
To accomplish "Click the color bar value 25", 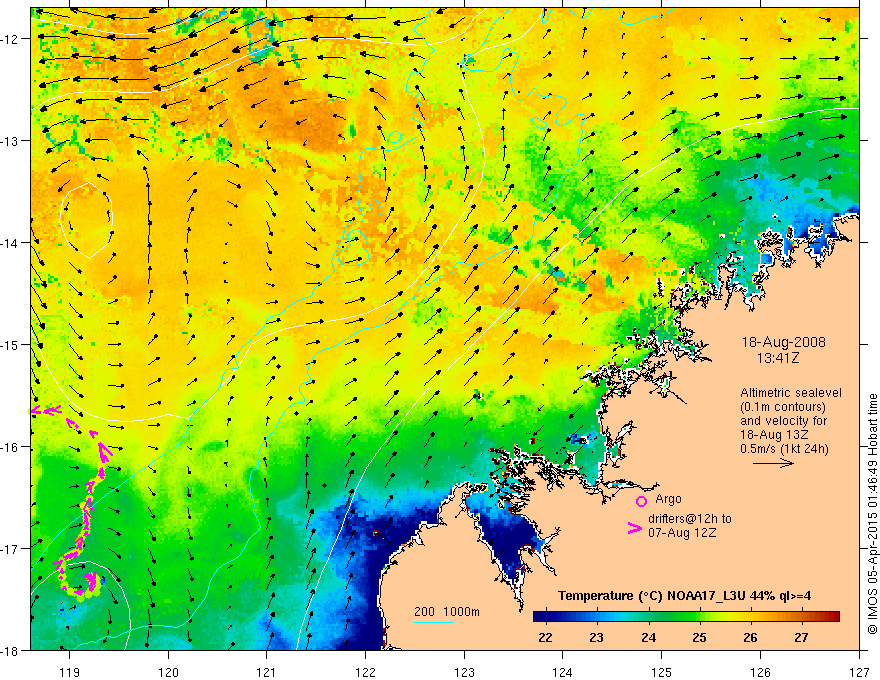I will click(x=699, y=637).
